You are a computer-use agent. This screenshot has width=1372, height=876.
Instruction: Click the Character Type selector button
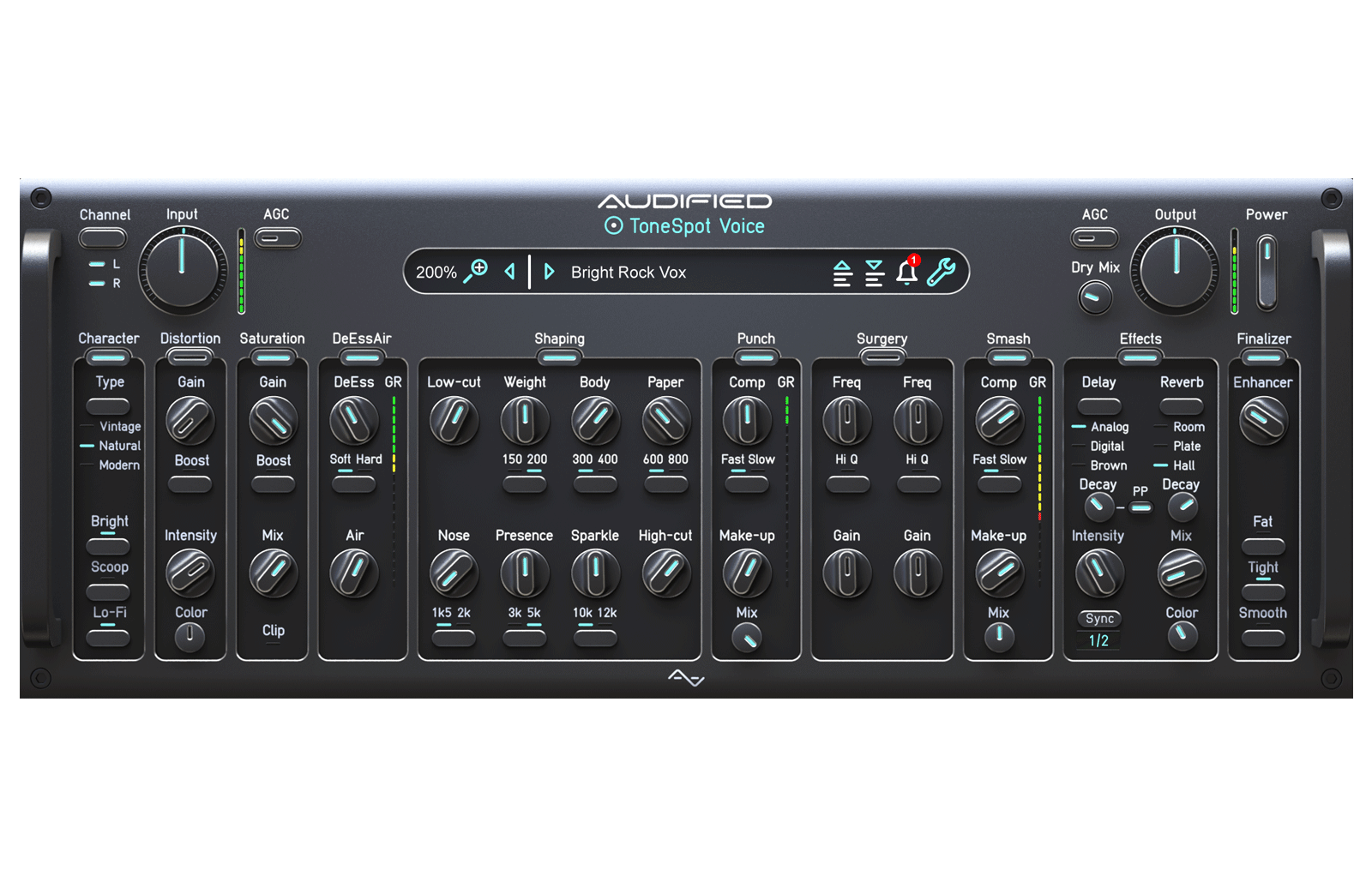108,405
